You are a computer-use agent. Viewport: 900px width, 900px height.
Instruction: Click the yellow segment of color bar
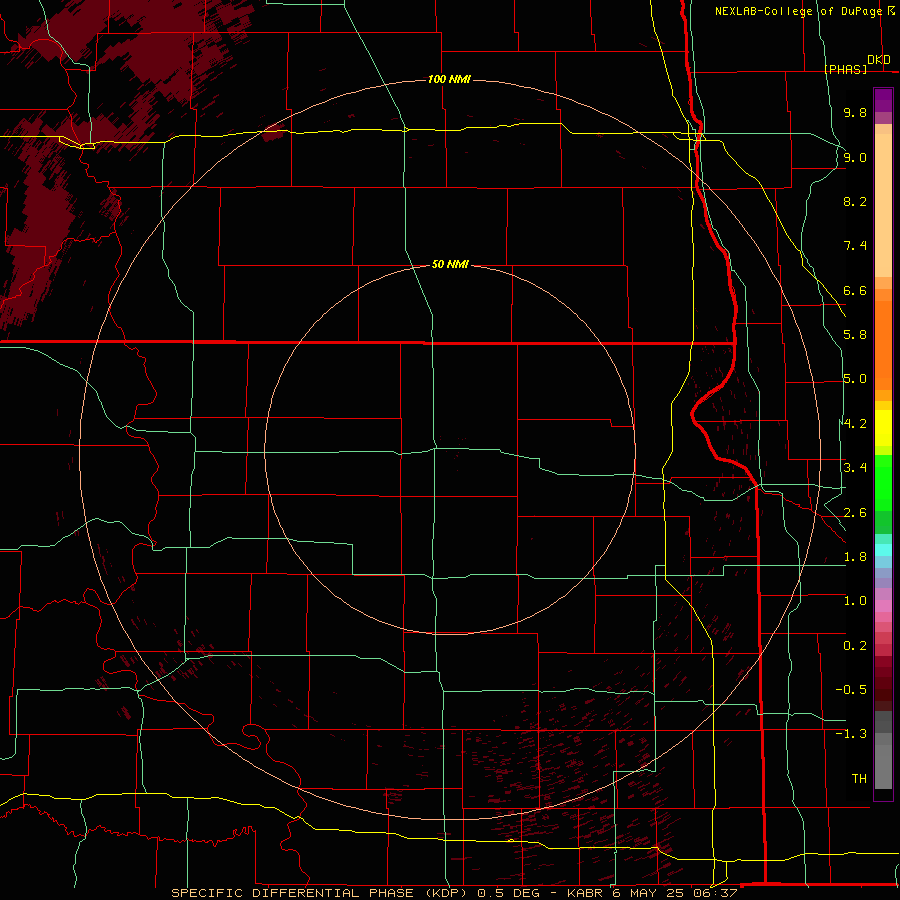883,428
